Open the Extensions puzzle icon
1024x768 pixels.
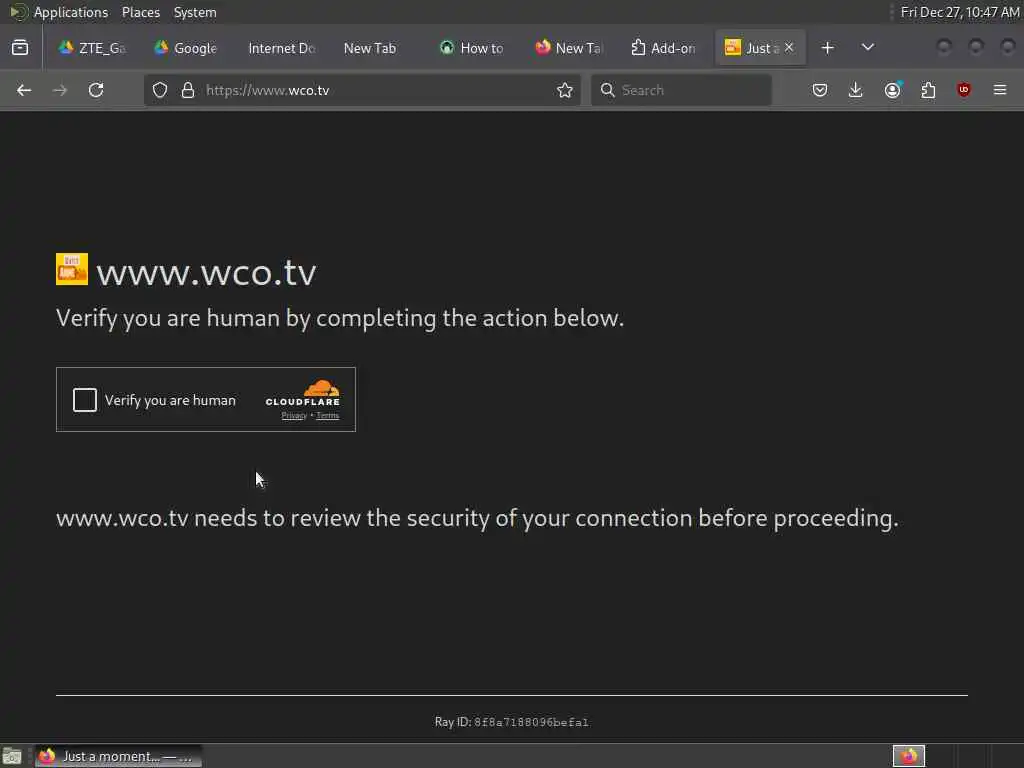tap(928, 90)
